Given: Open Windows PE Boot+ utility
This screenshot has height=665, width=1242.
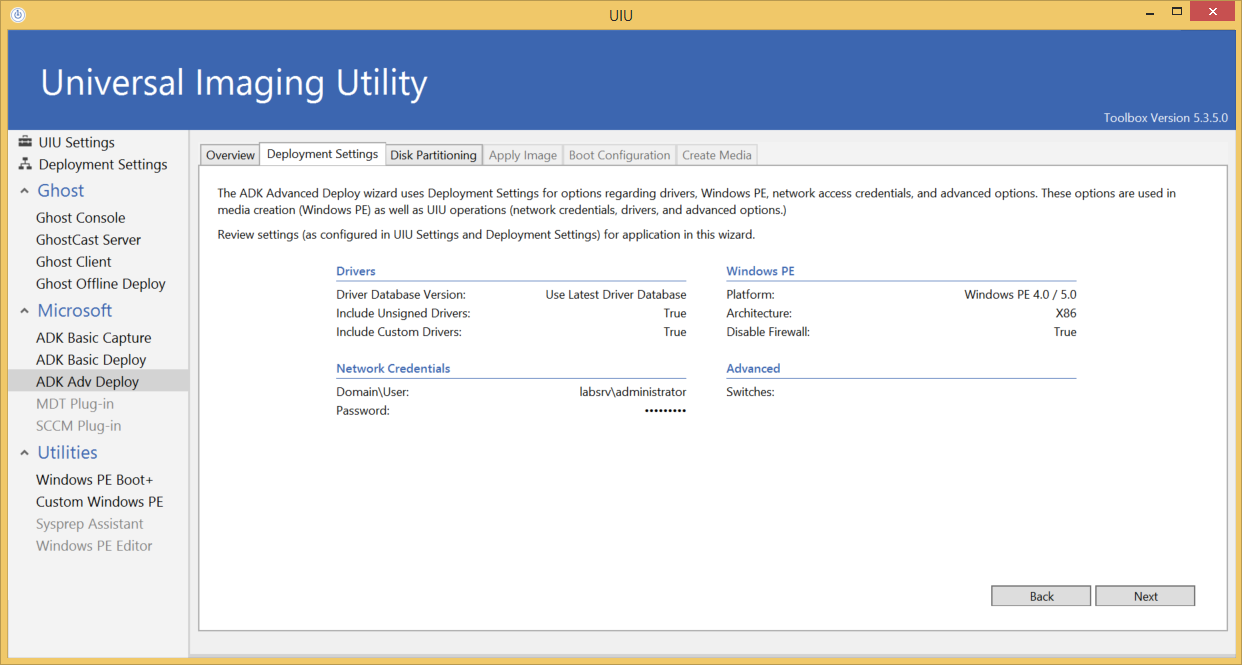Looking at the screenshot, I should pyautogui.click(x=95, y=480).
